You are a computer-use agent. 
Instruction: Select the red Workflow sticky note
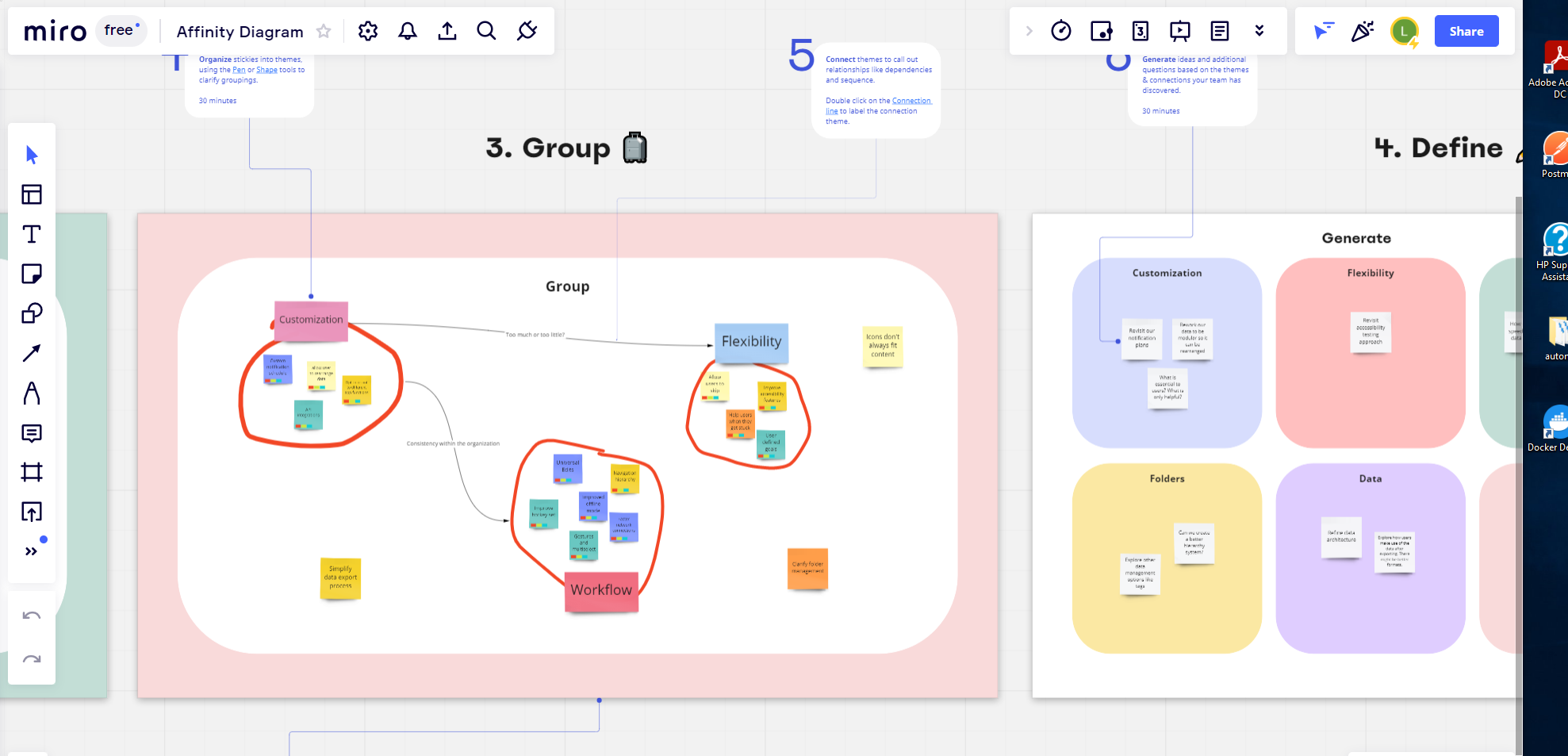click(601, 591)
